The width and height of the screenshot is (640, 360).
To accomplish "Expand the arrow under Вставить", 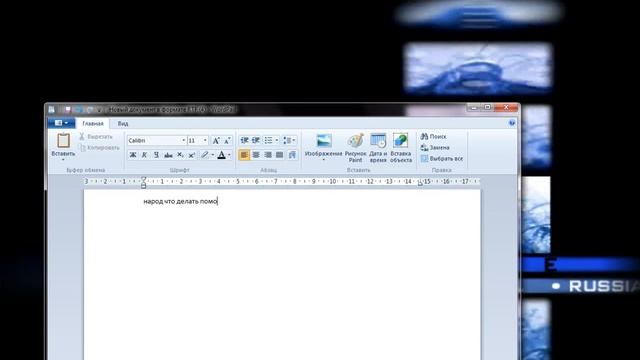I will click(63, 160).
